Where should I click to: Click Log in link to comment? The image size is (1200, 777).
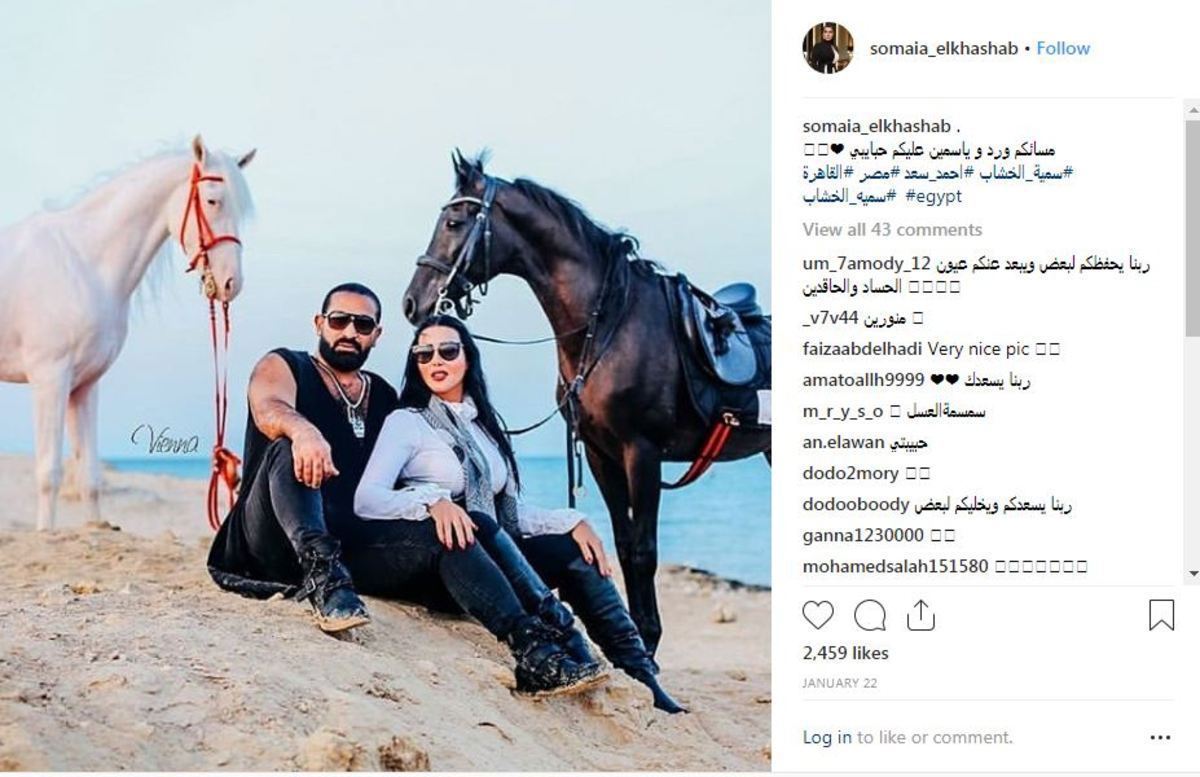point(827,737)
